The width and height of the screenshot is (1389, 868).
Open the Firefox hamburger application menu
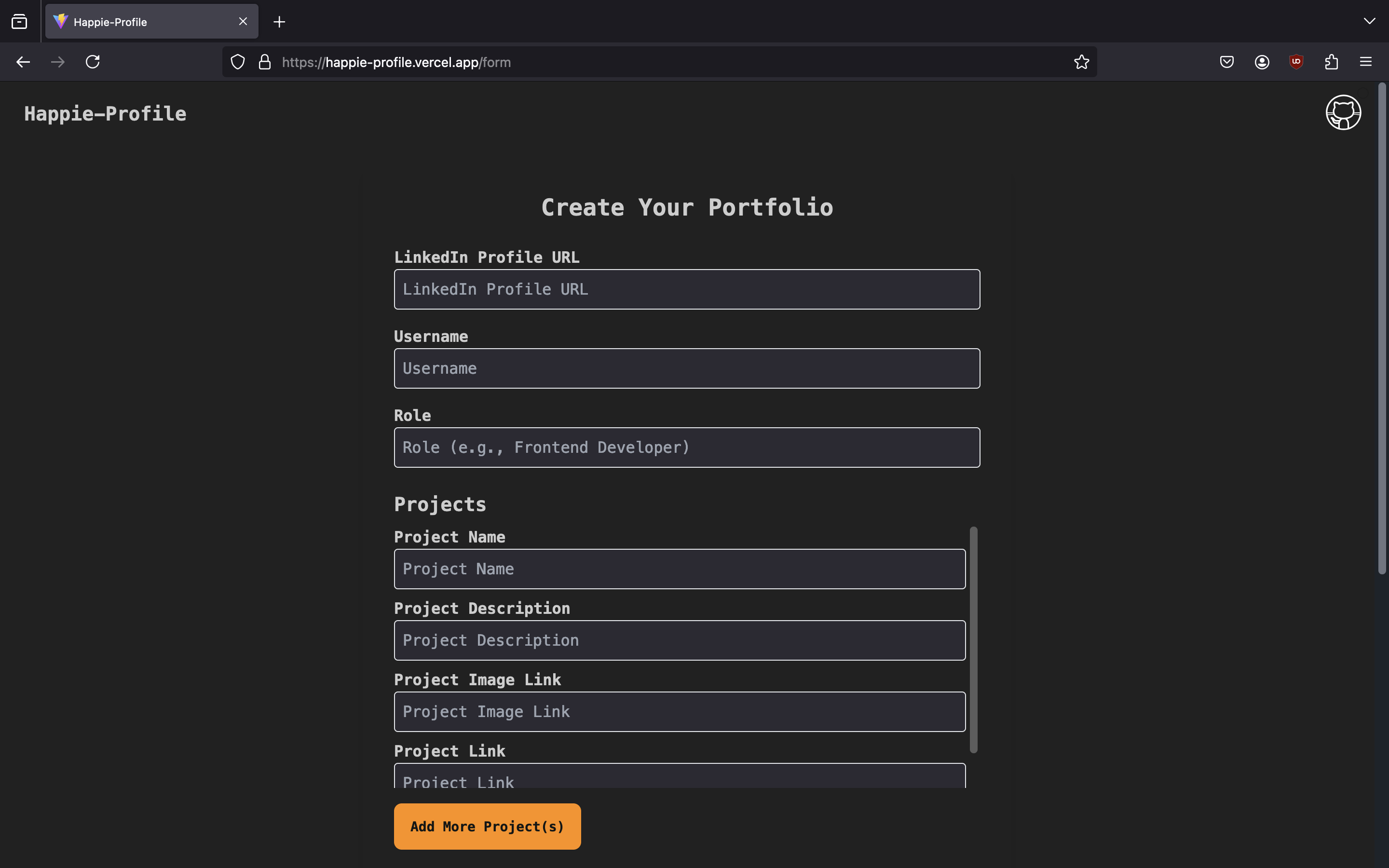(x=1365, y=62)
